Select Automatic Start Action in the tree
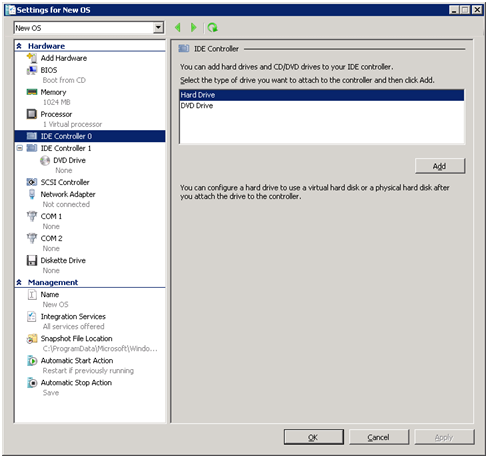This screenshot has width=488, height=458. [x=77, y=360]
